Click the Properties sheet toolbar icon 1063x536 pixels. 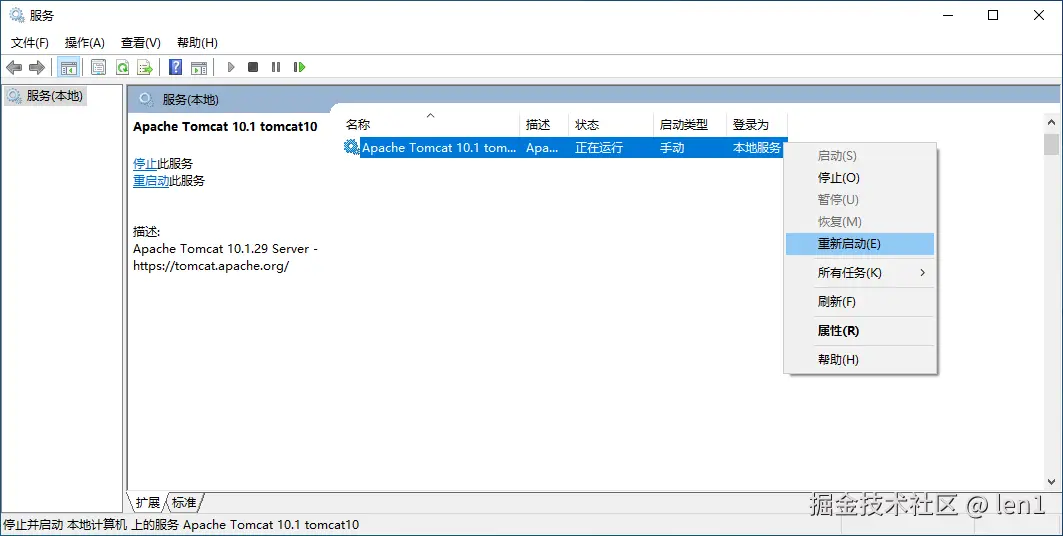[98, 67]
